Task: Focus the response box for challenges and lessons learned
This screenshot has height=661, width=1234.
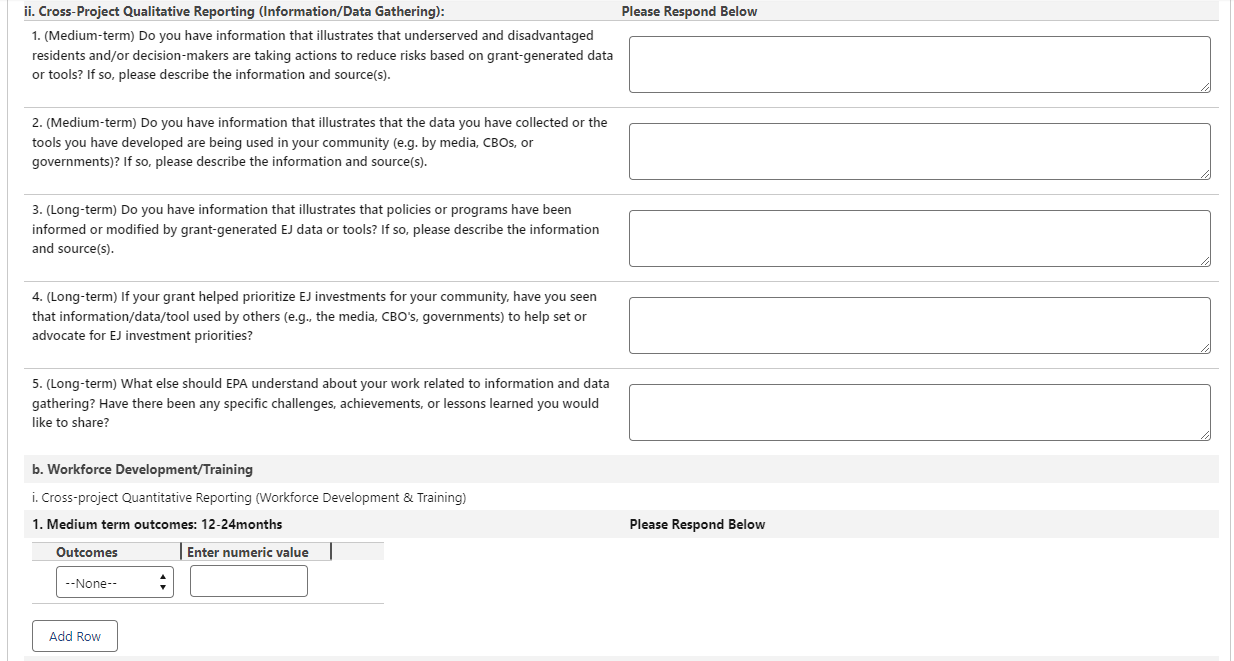Action: coord(918,412)
